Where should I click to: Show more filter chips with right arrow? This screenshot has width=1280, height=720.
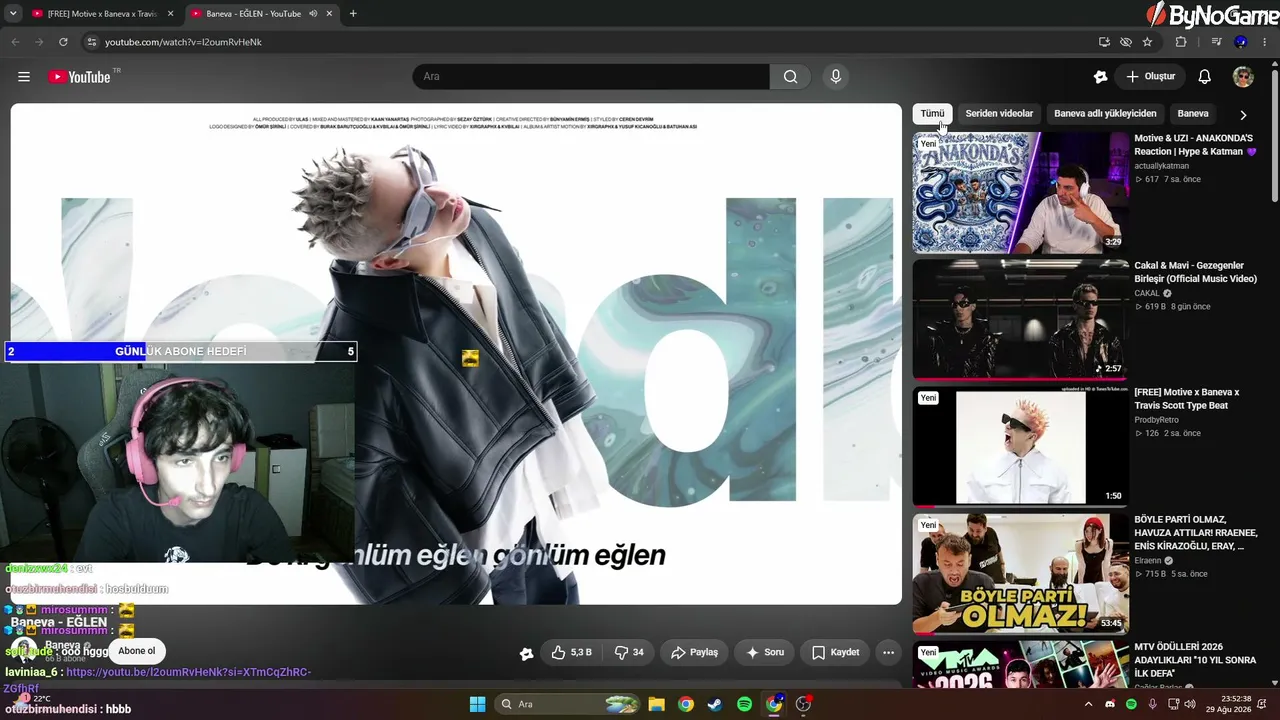pyautogui.click(x=1243, y=115)
